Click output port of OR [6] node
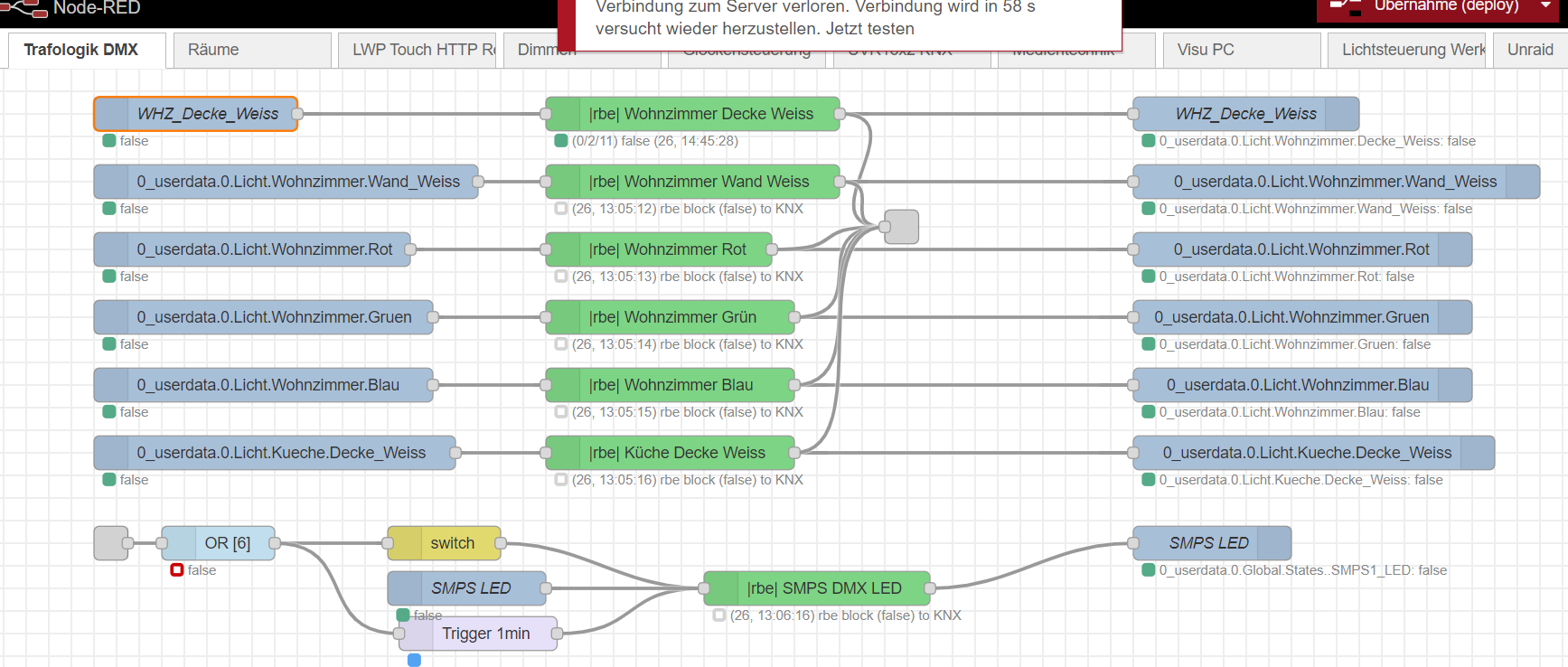The image size is (1568, 667). [x=275, y=543]
